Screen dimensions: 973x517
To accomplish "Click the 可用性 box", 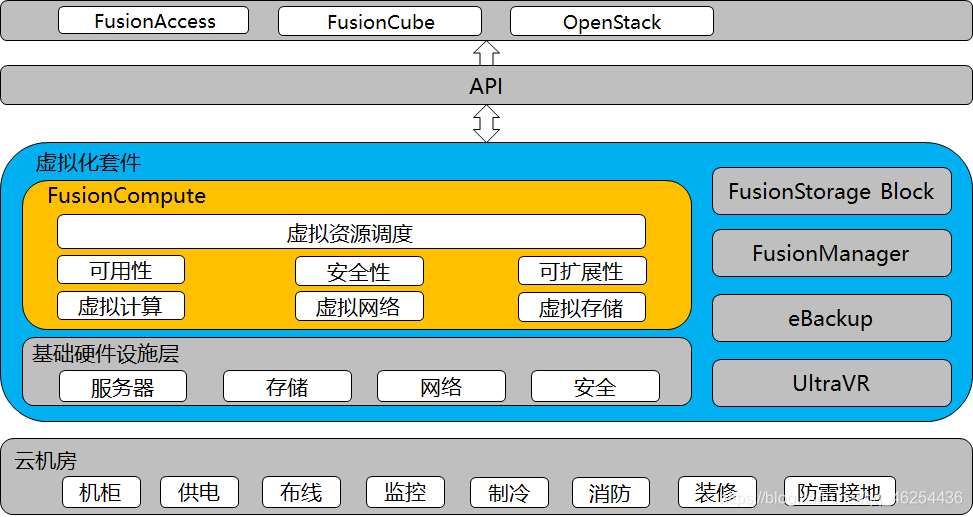I will point(121,270).
